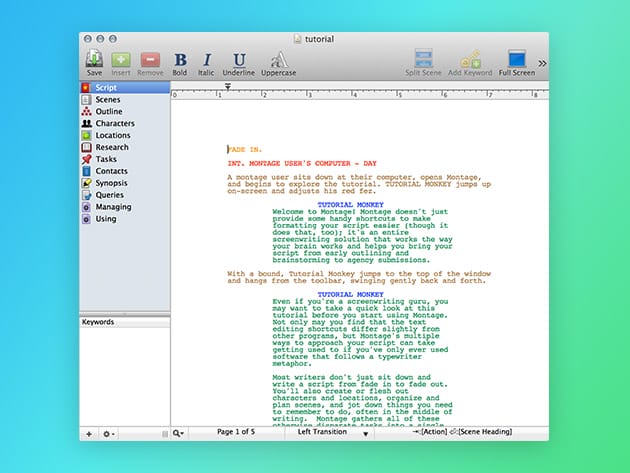This screenshot has width=630, height=473.
Task: Click the indent marker on the ruler
Action: coord(228,86)
